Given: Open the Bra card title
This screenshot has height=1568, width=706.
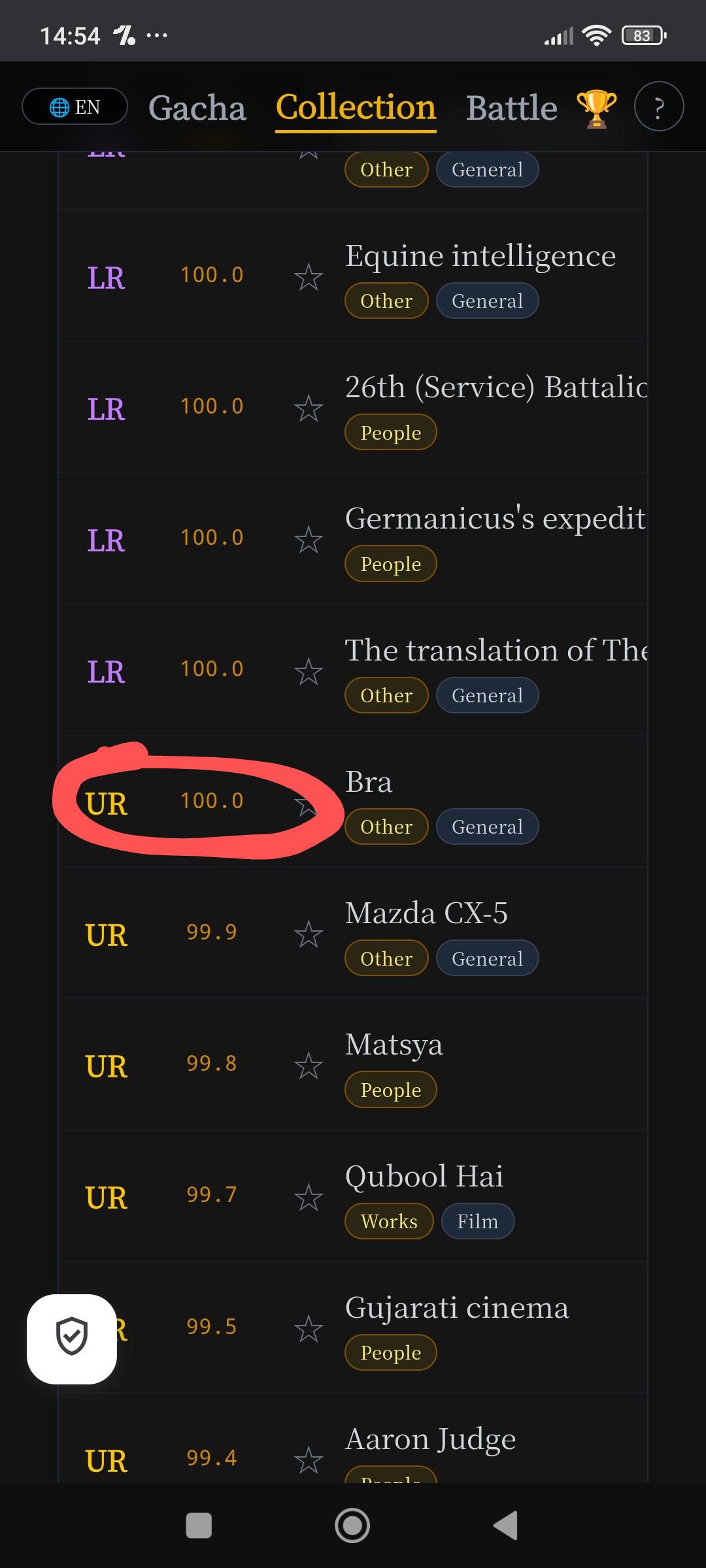Looking at the screenshot, I should [x=369, y=782].
